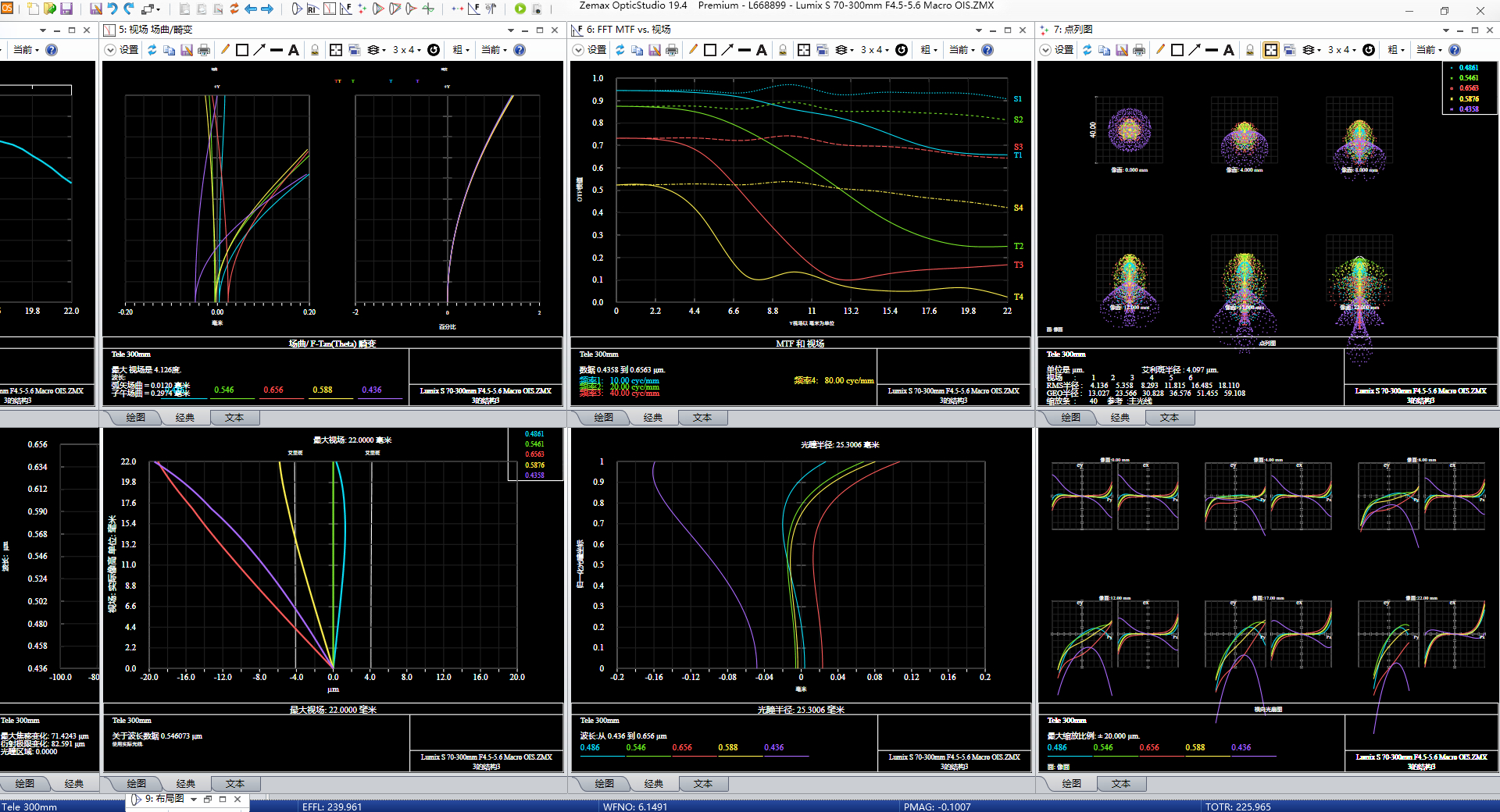This screenshot has width=1500, height=812.
Task: Open the window 7 title bar dropdown arrow
Action: (x=1446, y=30)
